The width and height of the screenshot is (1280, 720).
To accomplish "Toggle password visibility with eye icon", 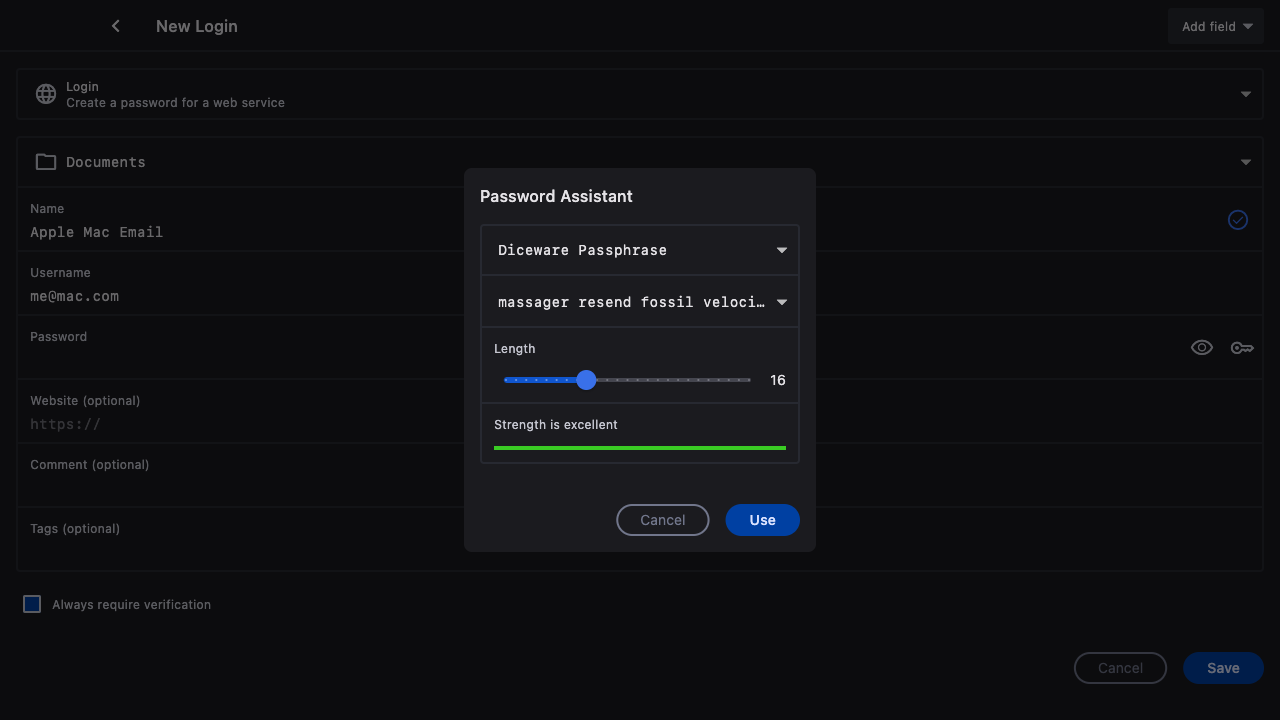I will click(1202, 348).
